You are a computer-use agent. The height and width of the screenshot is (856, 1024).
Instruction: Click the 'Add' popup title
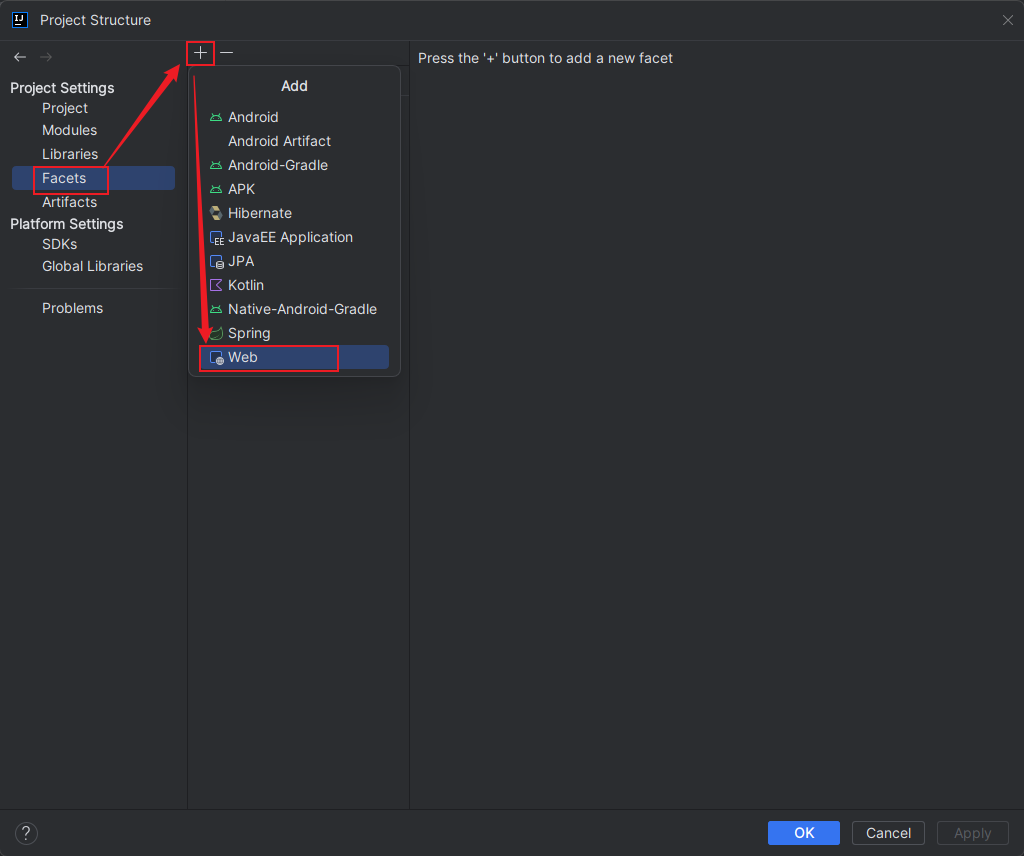pyautogui.click(x=294, y=86)
